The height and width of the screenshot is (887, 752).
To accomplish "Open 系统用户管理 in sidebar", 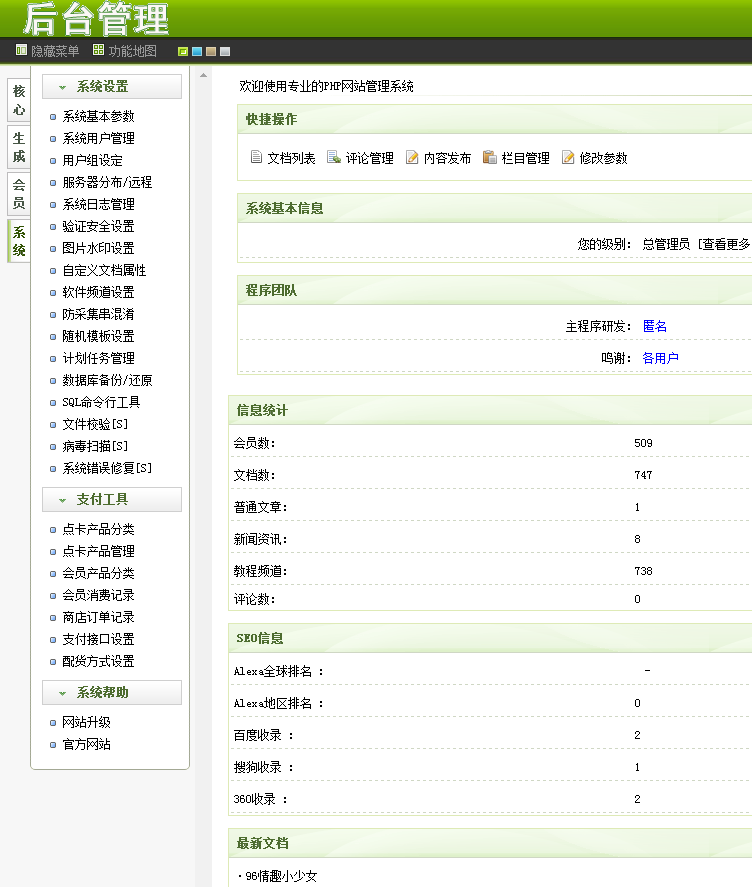I will point(98,139).
